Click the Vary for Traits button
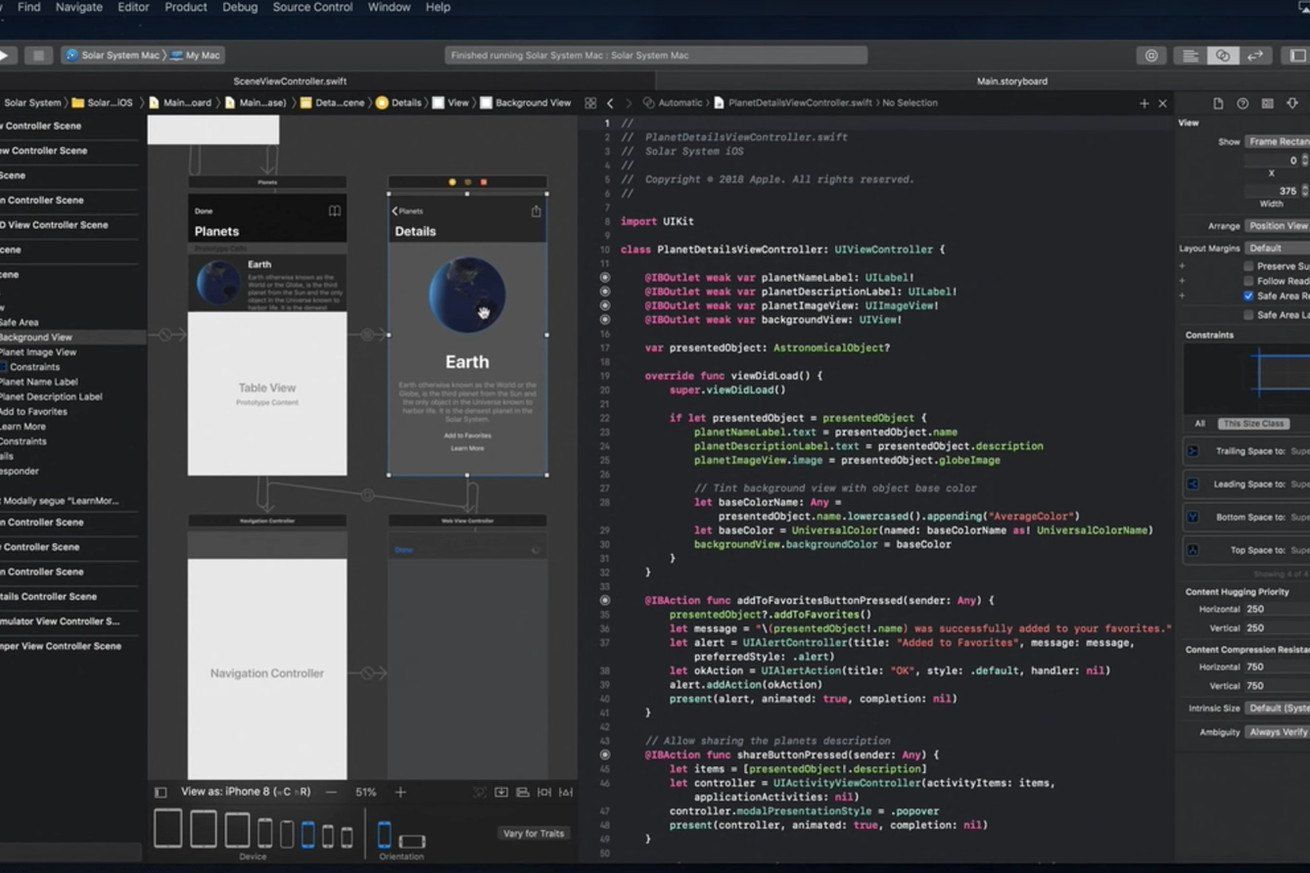This screenshot has width=1310, height=873. (x=534, y=832)
